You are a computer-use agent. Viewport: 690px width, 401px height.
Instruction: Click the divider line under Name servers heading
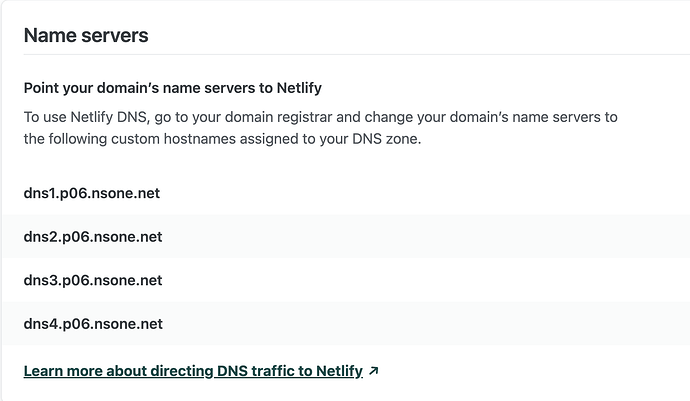click(x=345, y=54)
